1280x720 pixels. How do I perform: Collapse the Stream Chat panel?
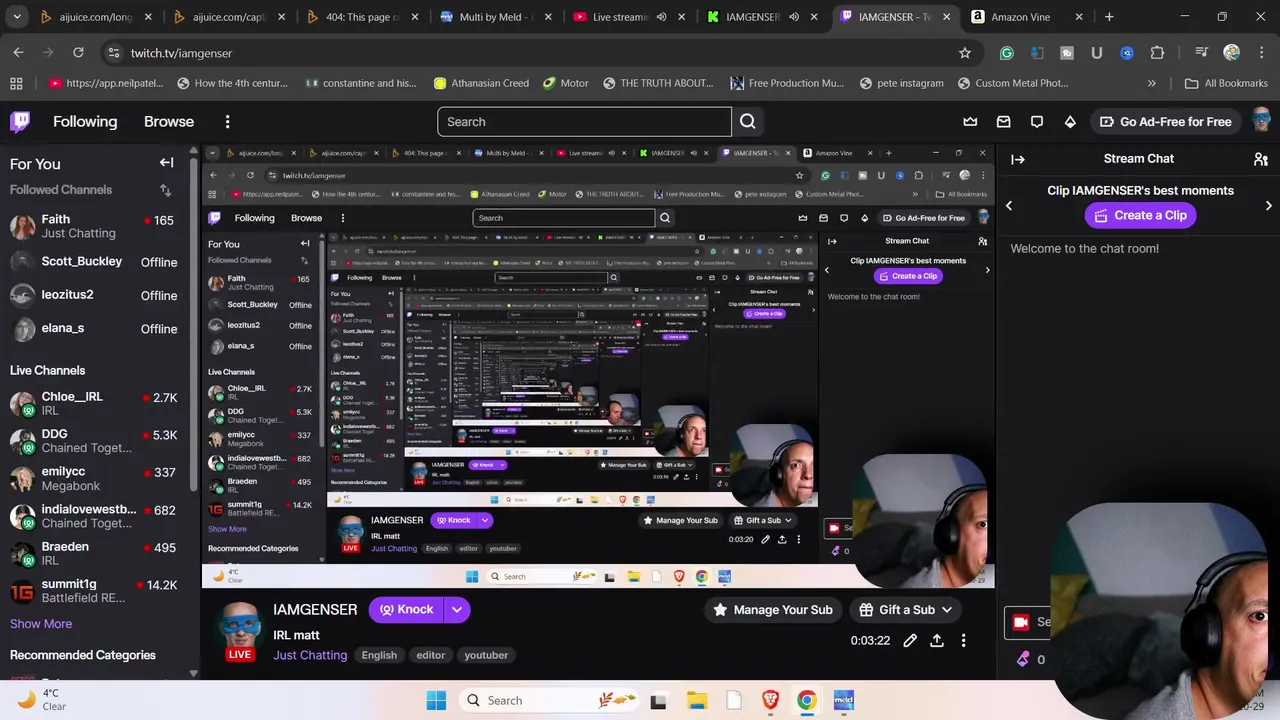[1018, 159]
